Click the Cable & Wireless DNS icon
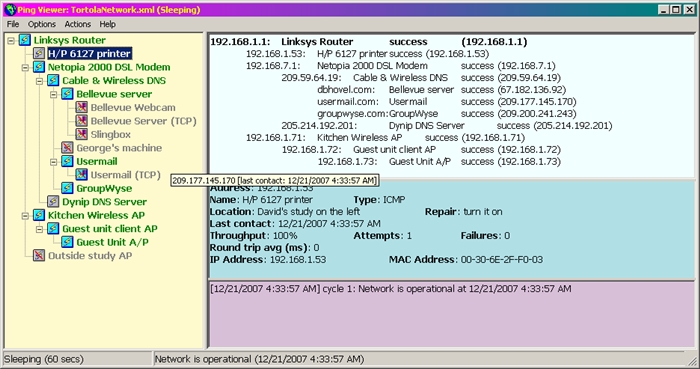 coord(53,80)
